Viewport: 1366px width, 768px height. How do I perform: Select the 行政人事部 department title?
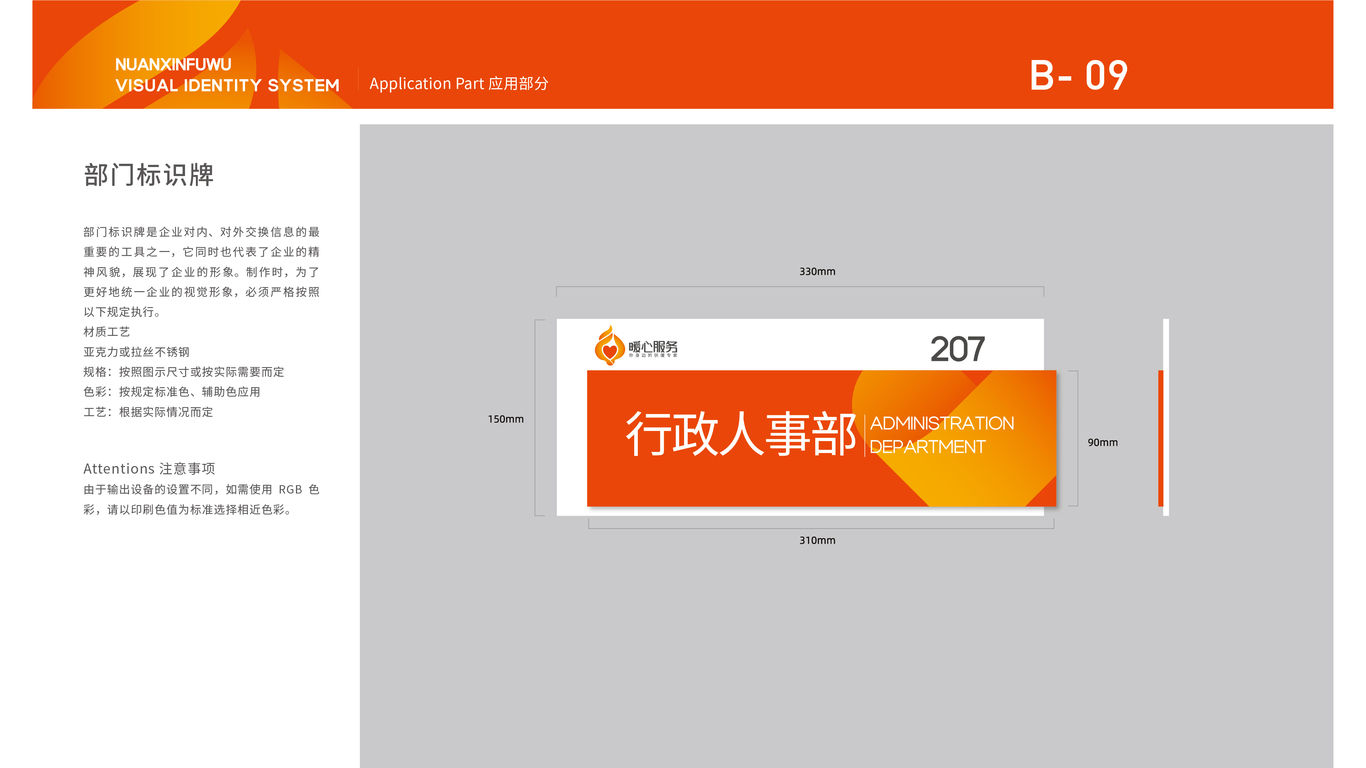click(x=740, y=434)
